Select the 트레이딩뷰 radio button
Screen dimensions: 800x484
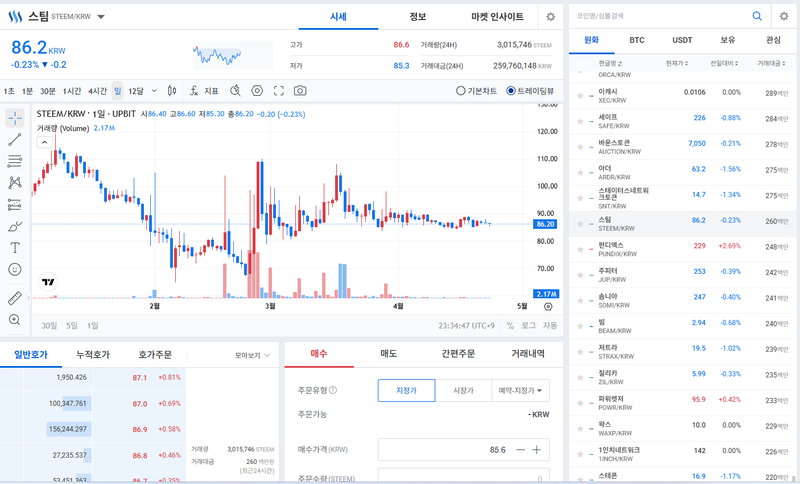512,91
